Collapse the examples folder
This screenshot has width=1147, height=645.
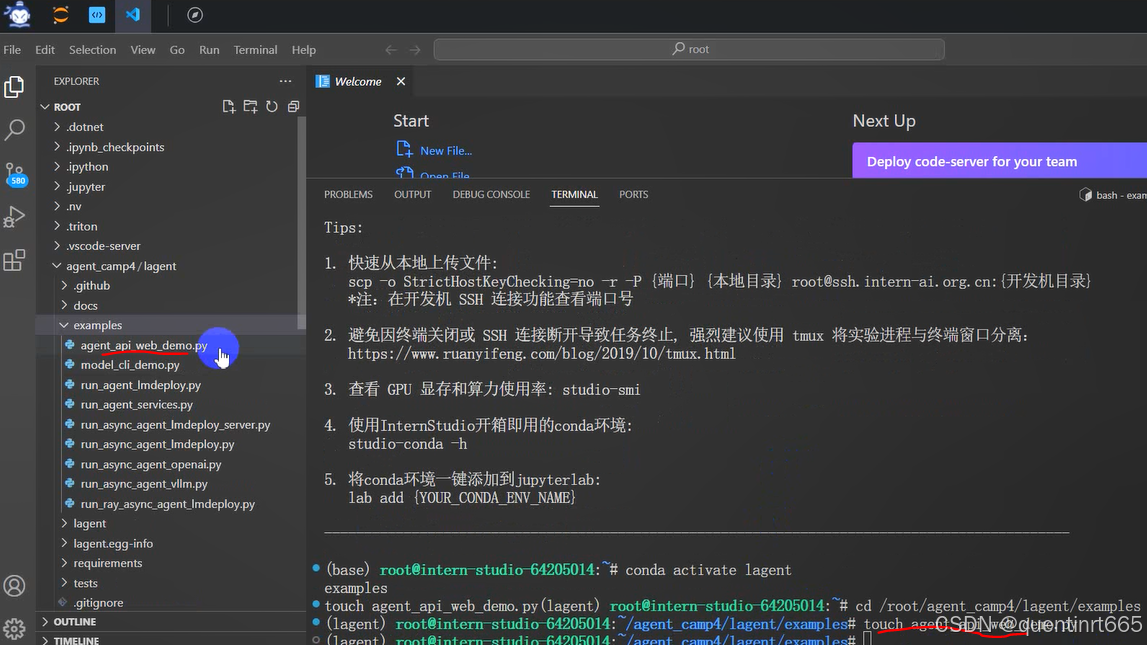tap(64, 325)
